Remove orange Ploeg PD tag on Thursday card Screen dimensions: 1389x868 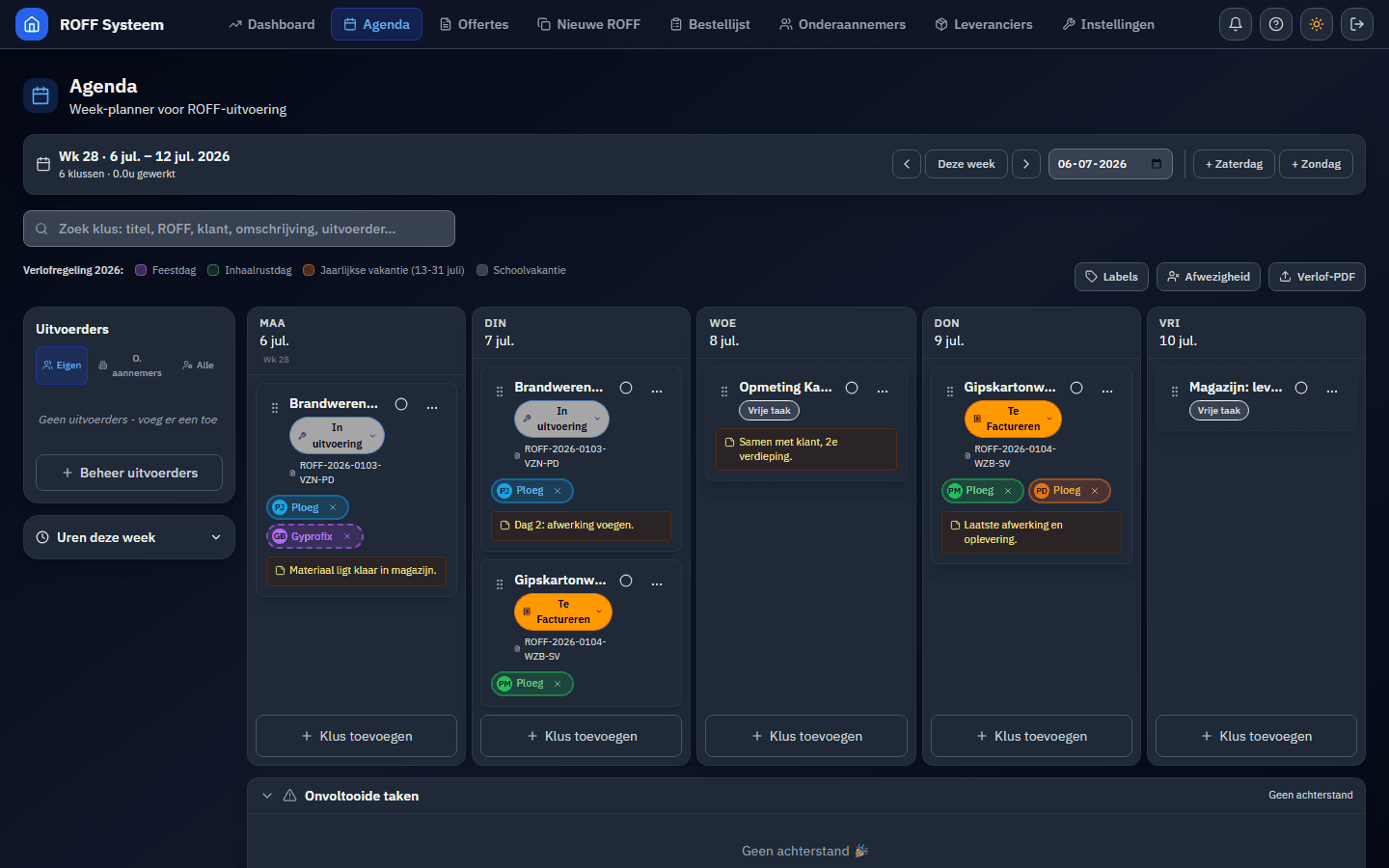click(x=1095, y=491)
